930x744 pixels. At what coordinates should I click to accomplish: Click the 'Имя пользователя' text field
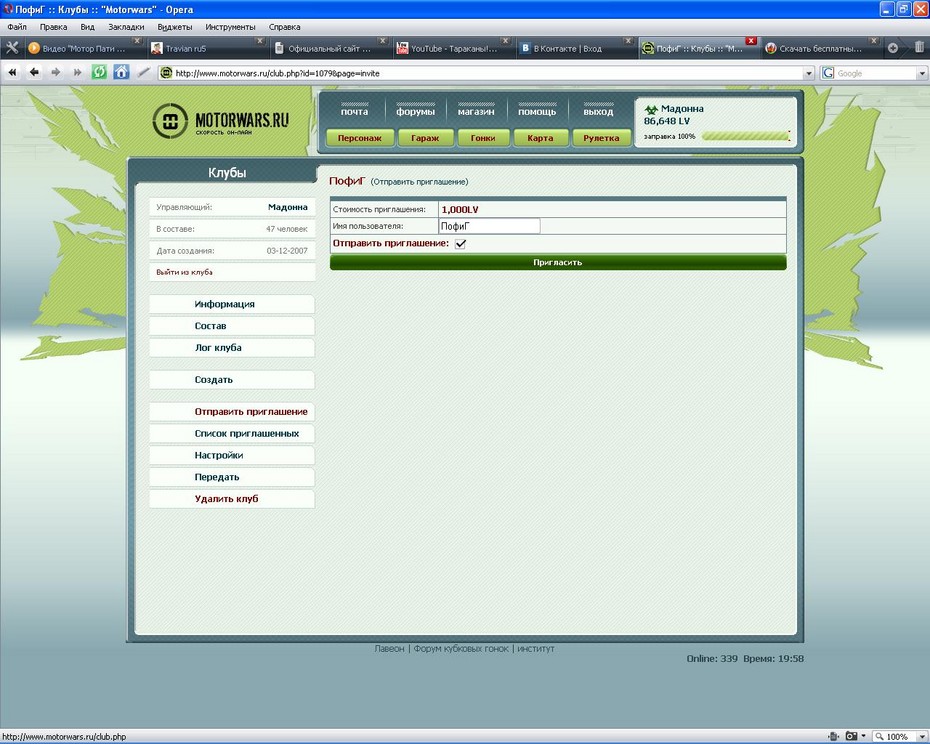tap(489, 226)
